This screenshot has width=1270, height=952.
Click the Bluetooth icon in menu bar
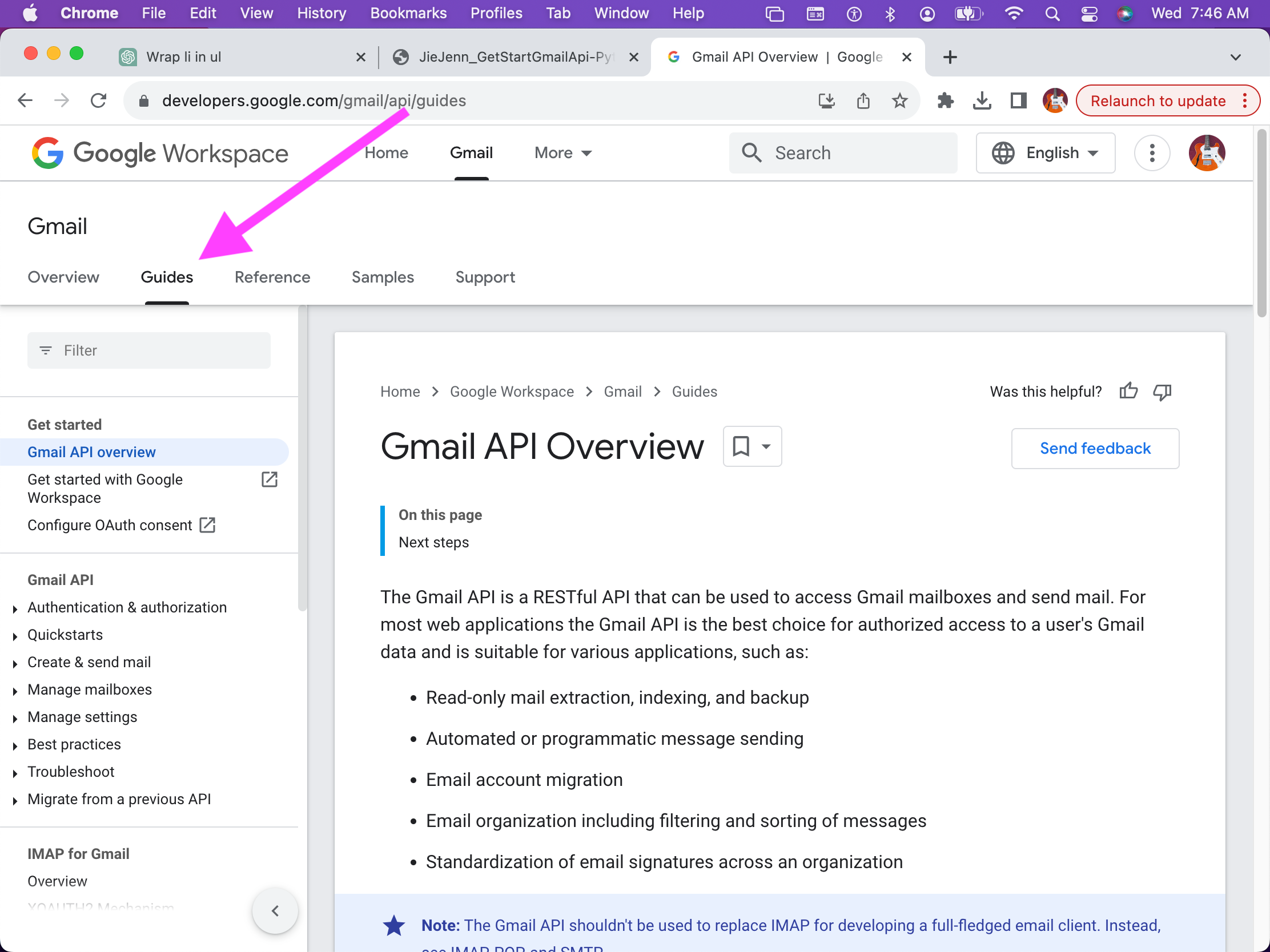coord(890,14)
